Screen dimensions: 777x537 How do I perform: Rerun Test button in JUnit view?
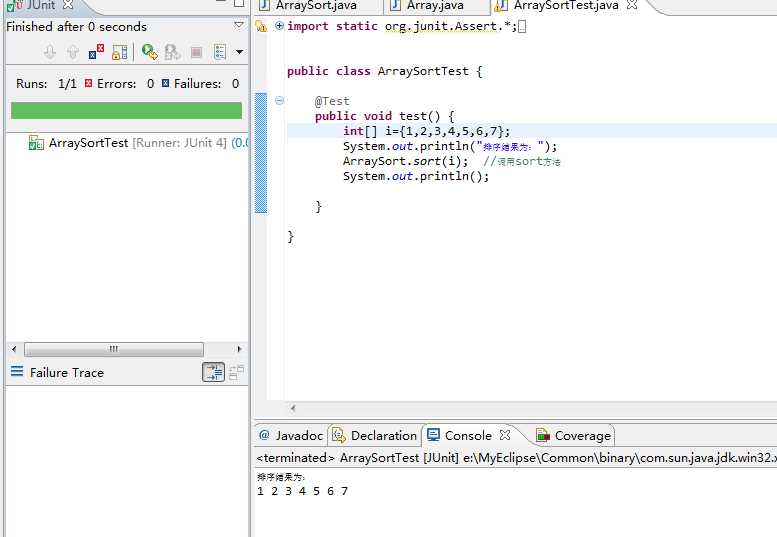pyautogui.click(x=149, y=52)
